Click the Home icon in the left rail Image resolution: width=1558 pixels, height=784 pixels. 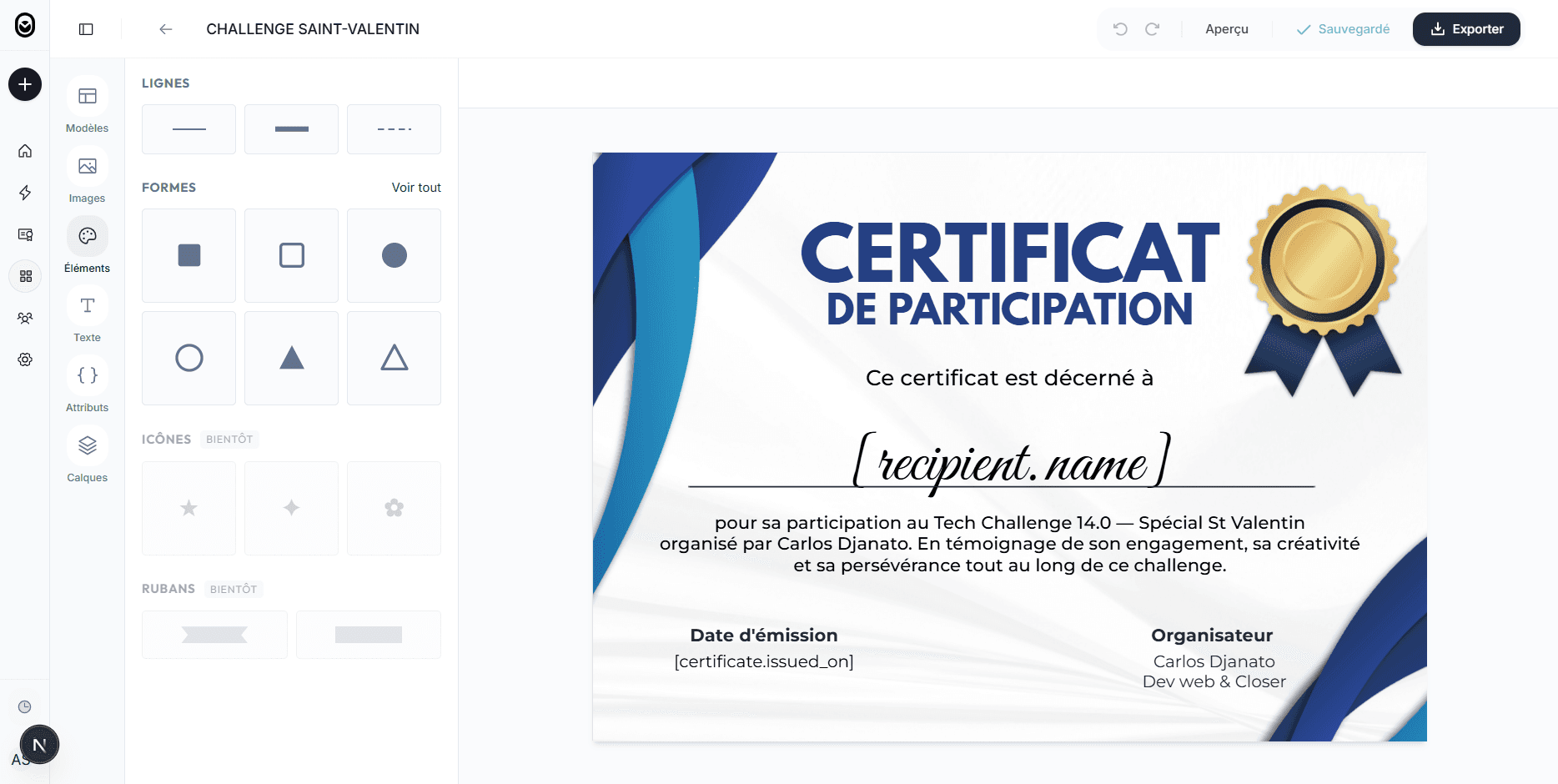tap(25, 151)
